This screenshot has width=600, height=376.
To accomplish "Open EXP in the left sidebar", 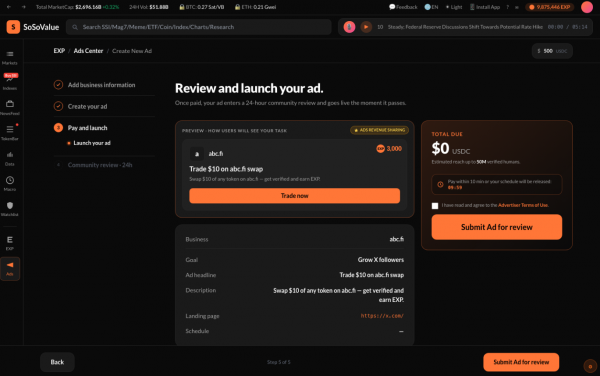I will coord(10,243).
